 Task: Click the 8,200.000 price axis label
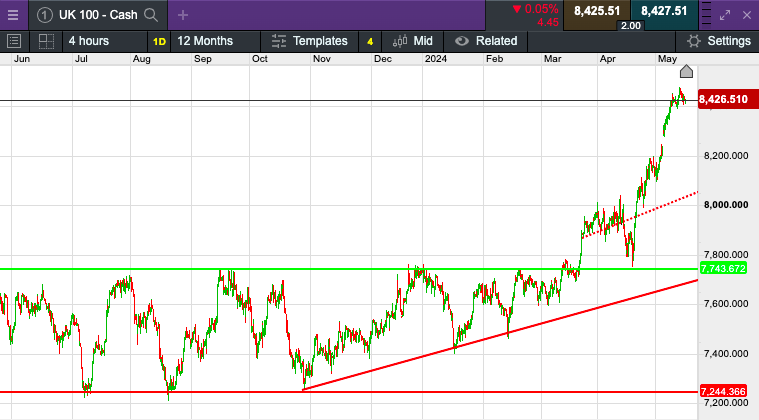click(726, 156)
